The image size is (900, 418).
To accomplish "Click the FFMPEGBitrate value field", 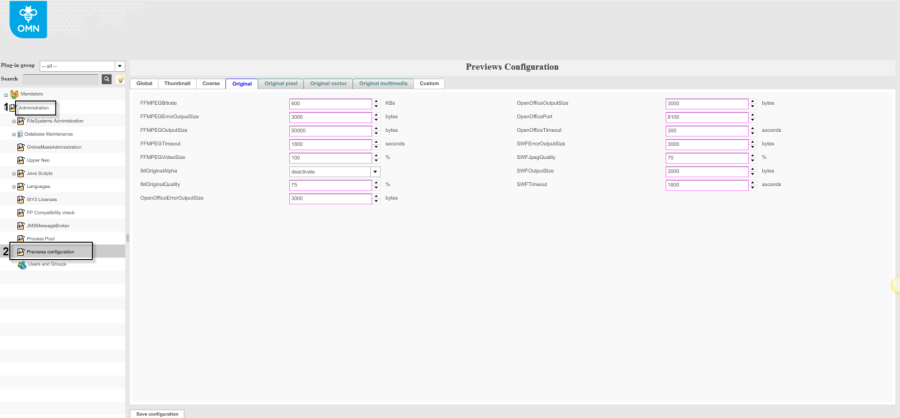I will 331,104.
